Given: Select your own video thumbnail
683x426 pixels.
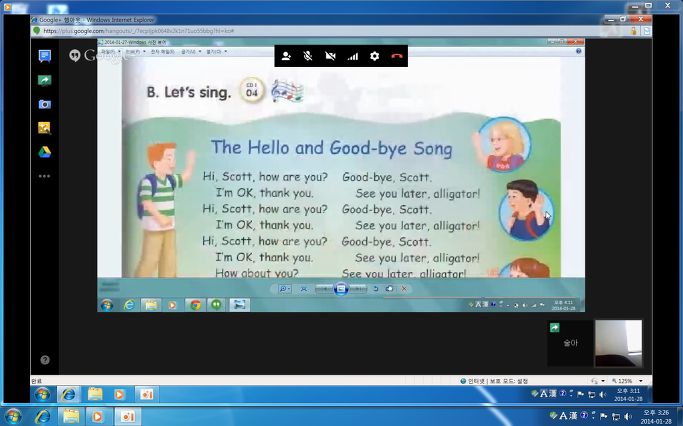Looking at the screenshot, I should [x=619, y=343].
